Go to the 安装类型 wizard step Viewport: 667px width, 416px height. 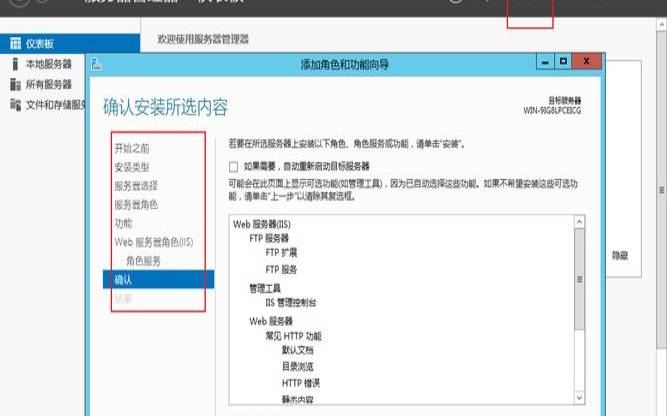tap(132, 167)
